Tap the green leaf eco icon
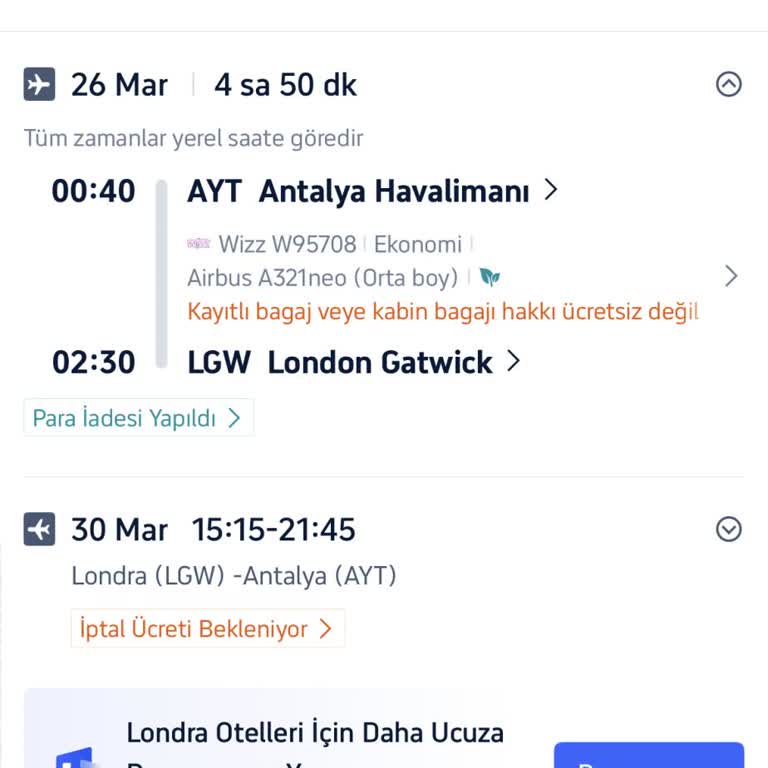The width and height of the screenshot is (768, 768). [x=489, y=277]
